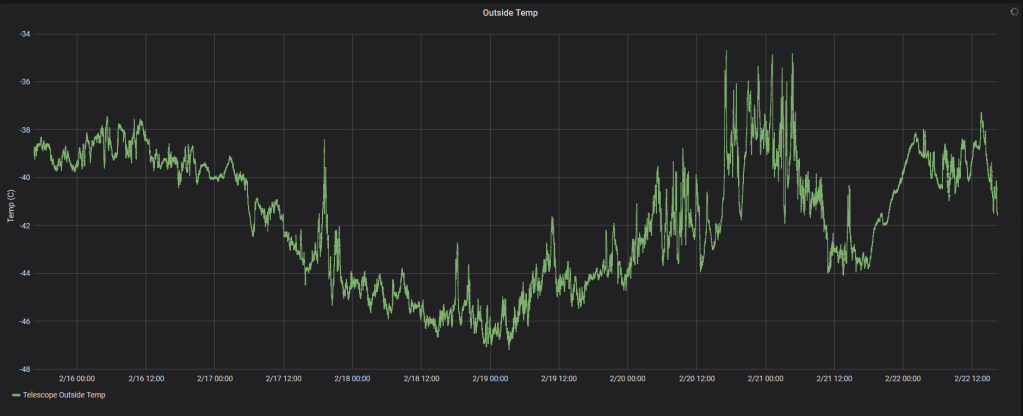The width and height of the screenshot is (1023, 416).
Task: Click the 2/20 12:00 x-axis label
Action: coord(697,379)
